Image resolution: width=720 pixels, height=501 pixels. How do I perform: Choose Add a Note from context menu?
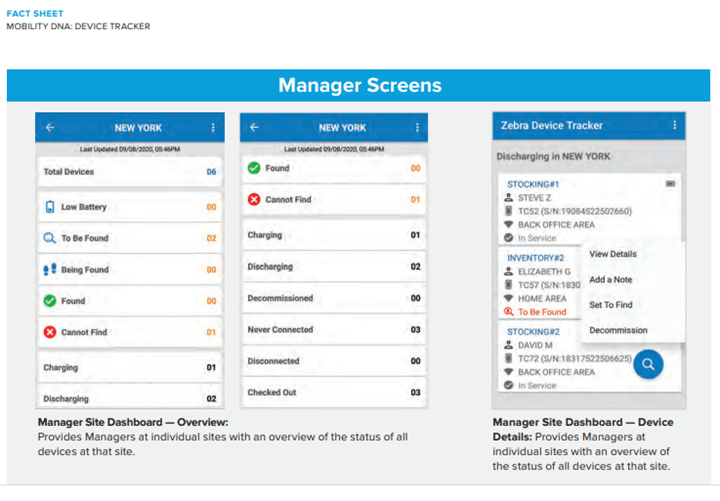click(610, 279)
